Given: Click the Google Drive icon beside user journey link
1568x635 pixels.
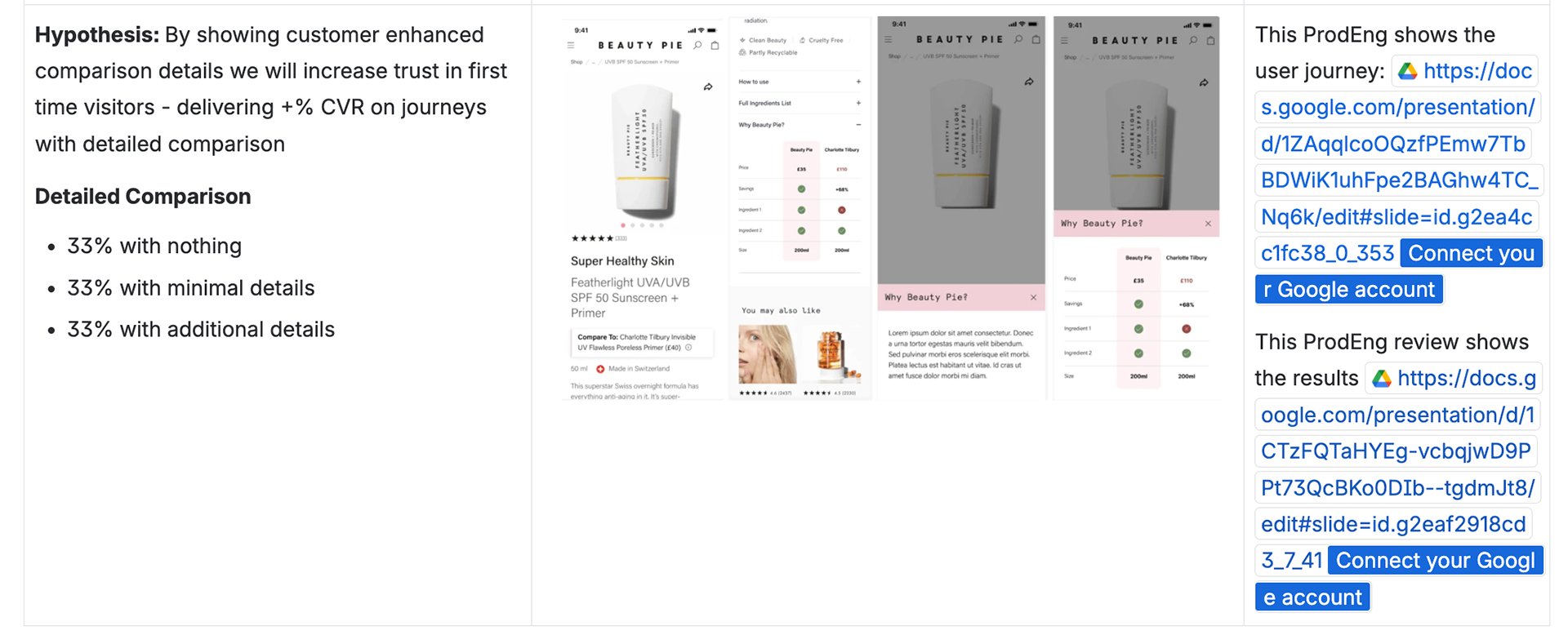Looking at the screenshot, I should pos(1407,72).
